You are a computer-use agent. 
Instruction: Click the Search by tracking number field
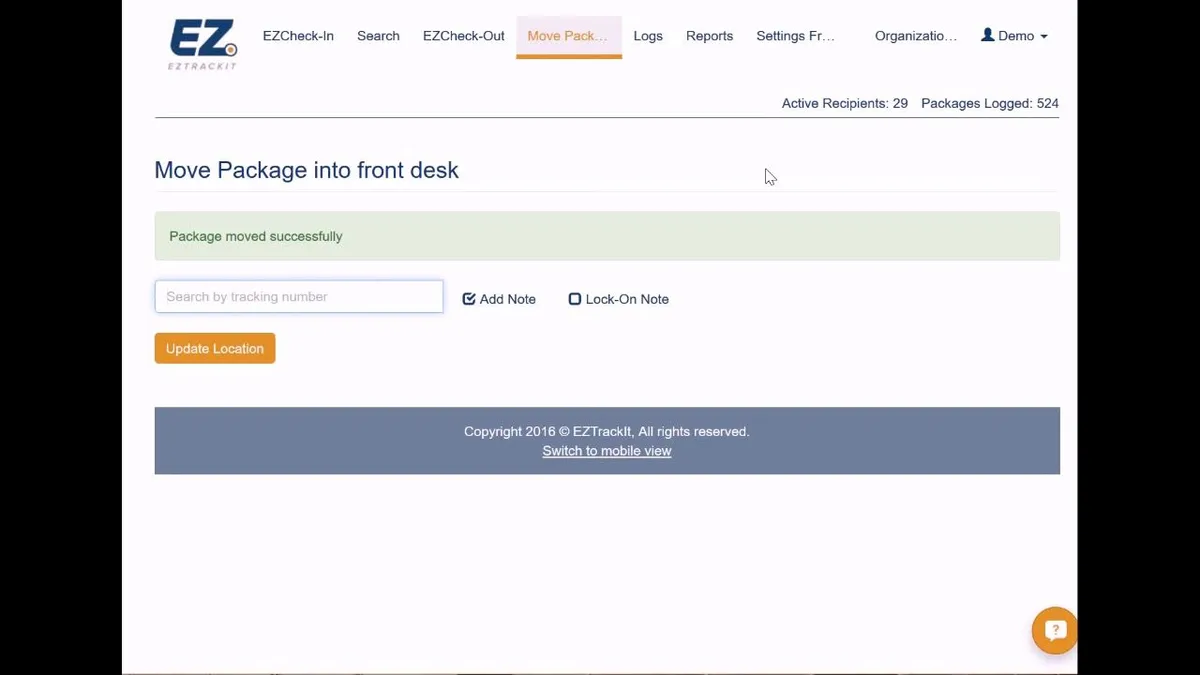click(x=299, y=297)
